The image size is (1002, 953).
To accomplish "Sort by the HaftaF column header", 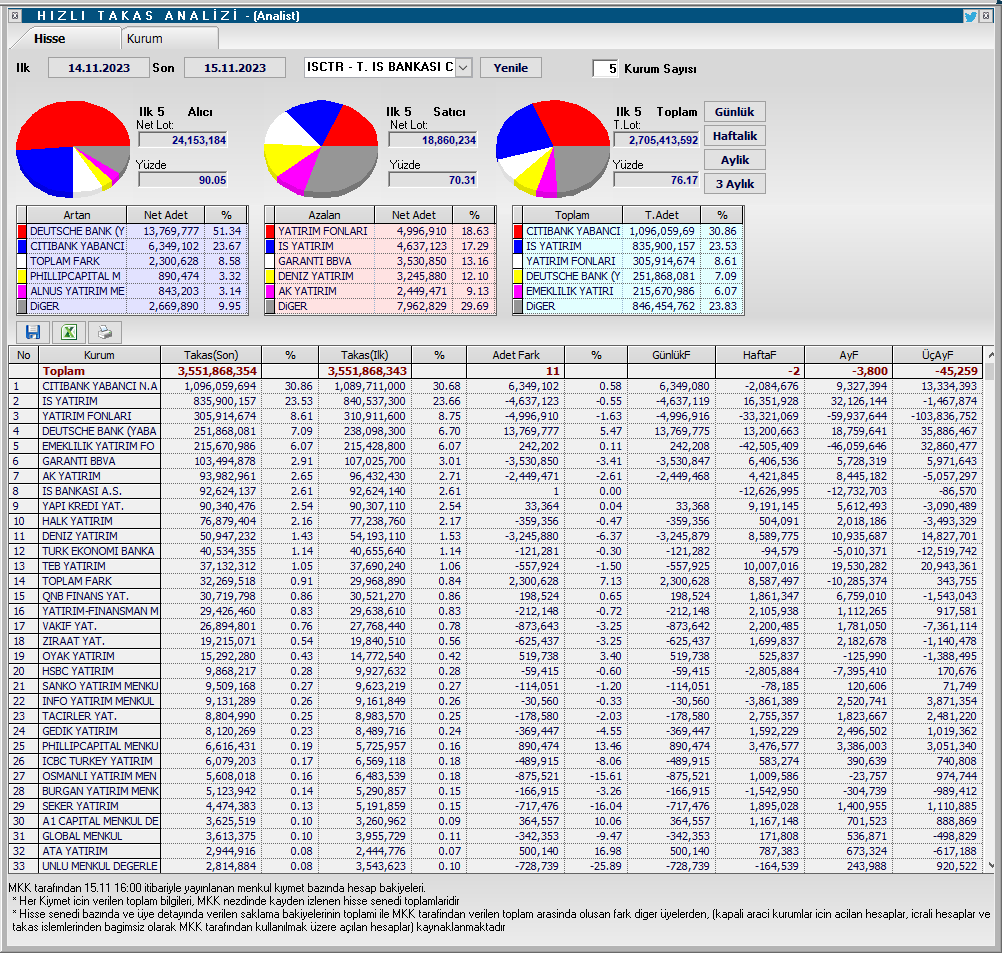I will coord(759,355).
